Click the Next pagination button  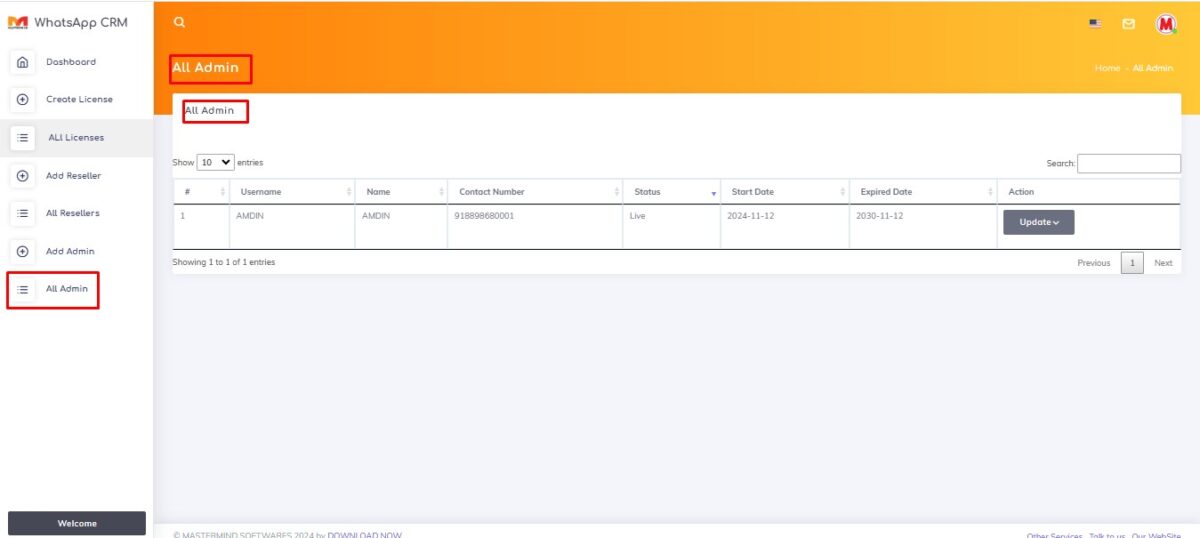1163,263
